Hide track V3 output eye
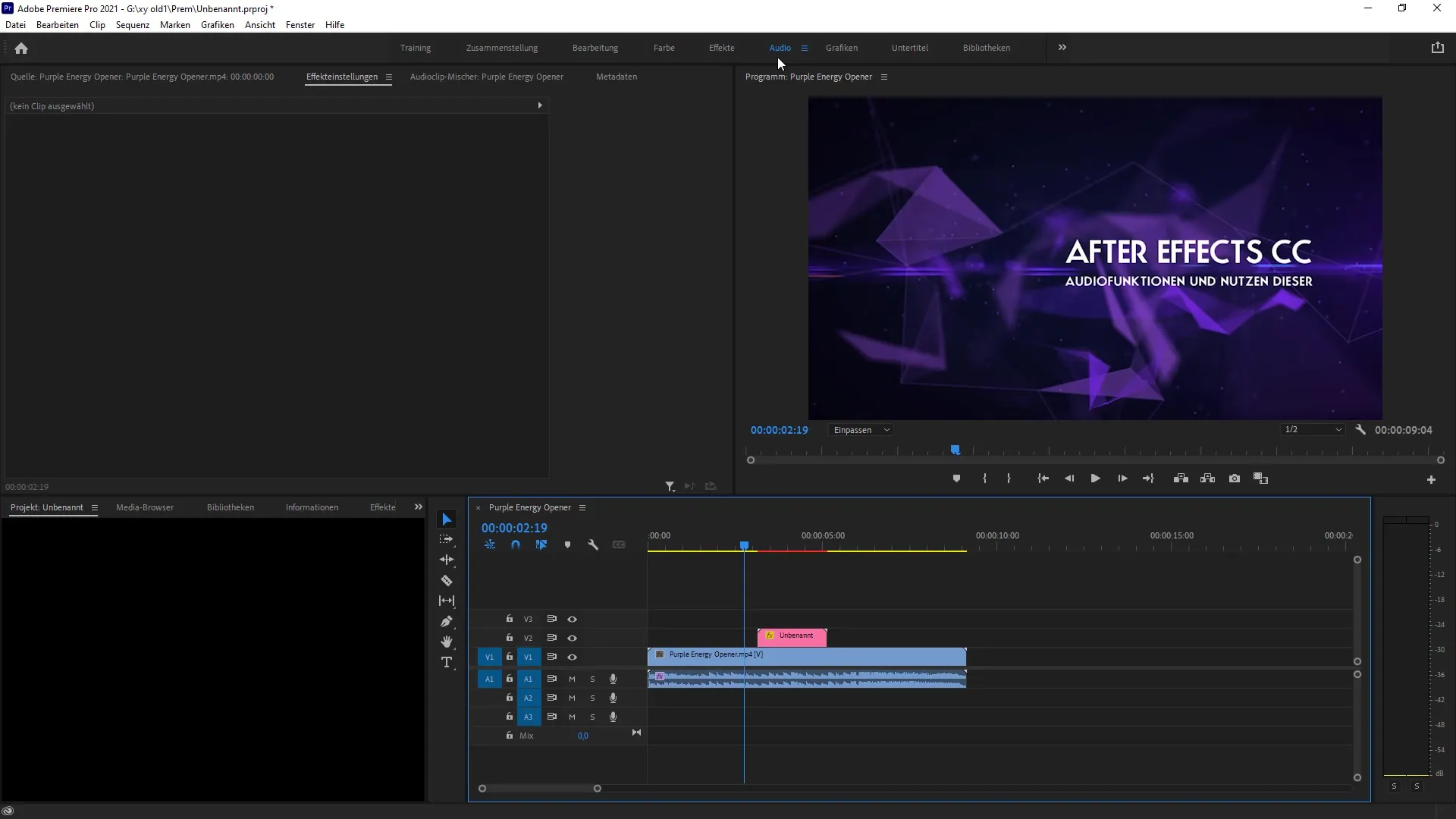Viewport: 1456px width, 819px height. [x=573, y=620]
